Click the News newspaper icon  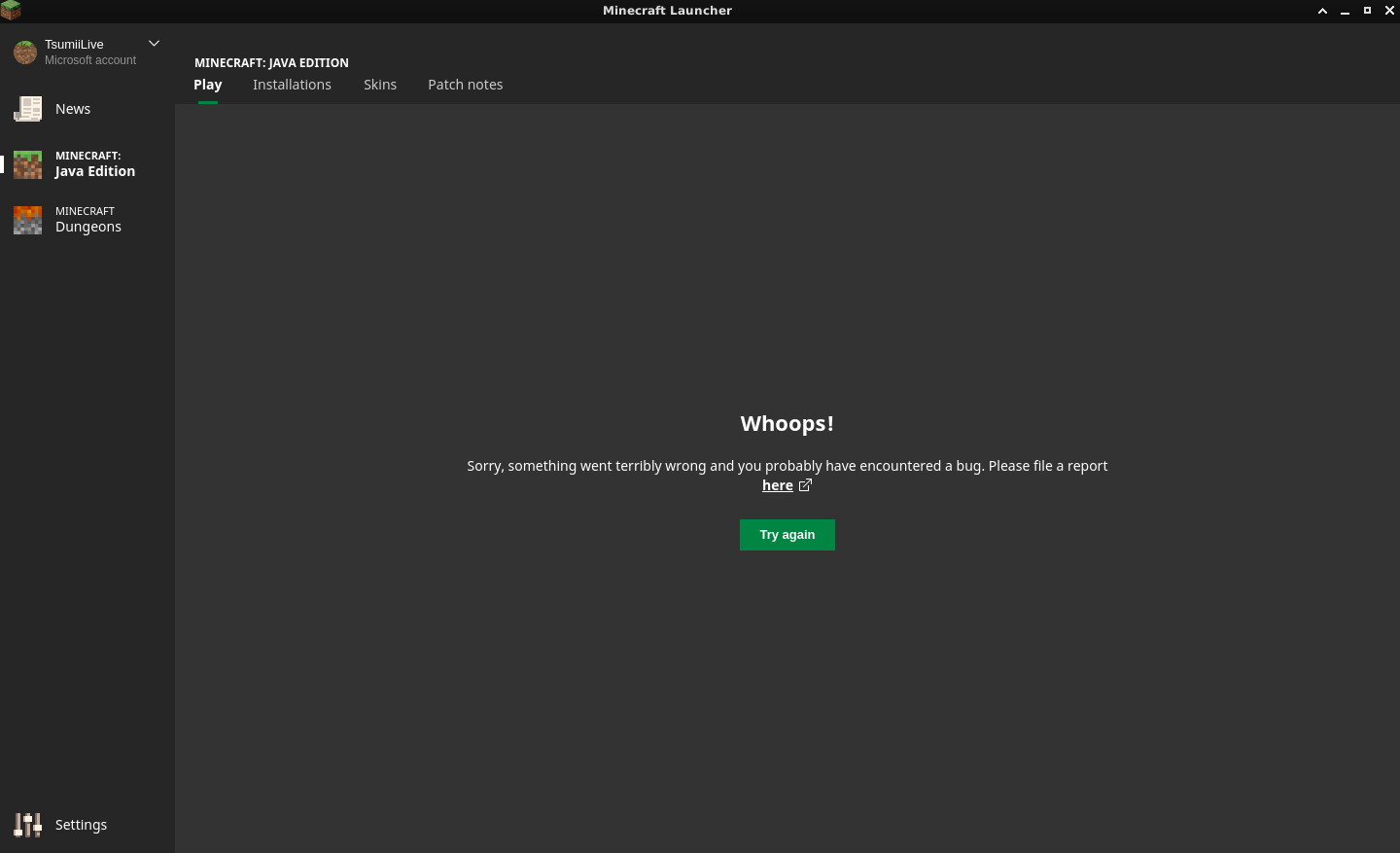tap(27, 109)
